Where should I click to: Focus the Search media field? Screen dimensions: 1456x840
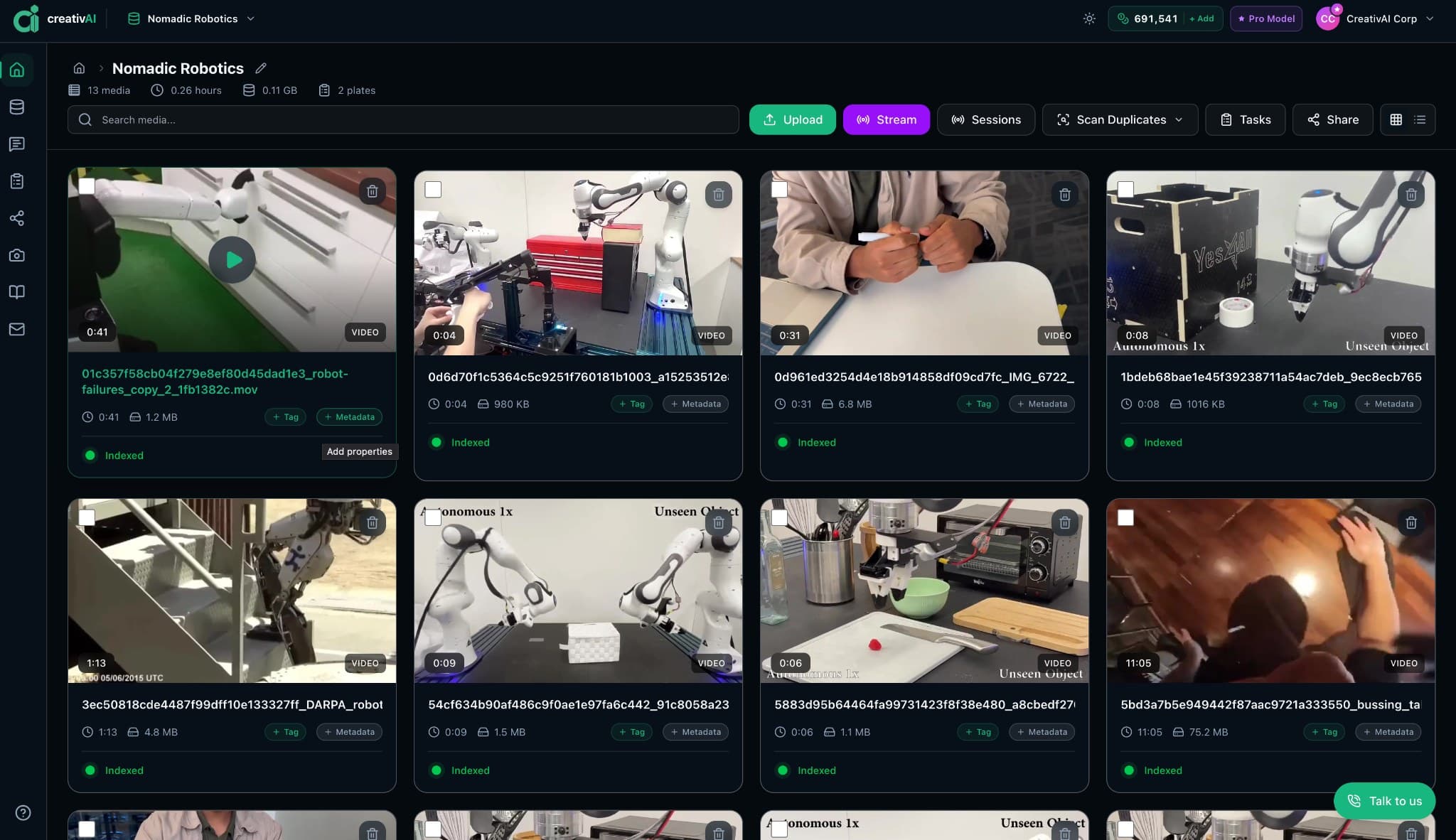pyautogui.click(x=403, y=119)
